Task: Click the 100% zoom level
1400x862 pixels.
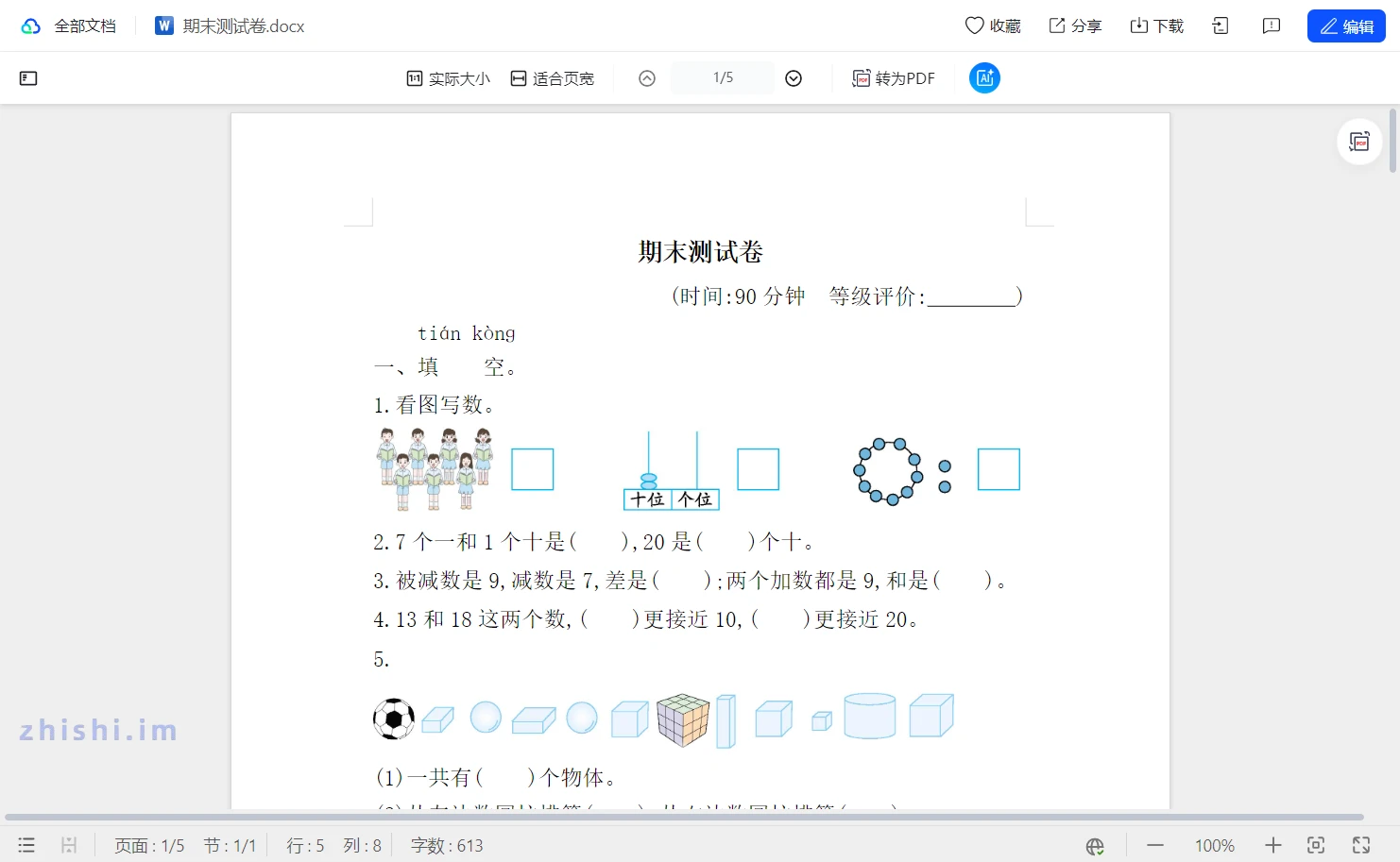Action: [x=1215, y=845]
